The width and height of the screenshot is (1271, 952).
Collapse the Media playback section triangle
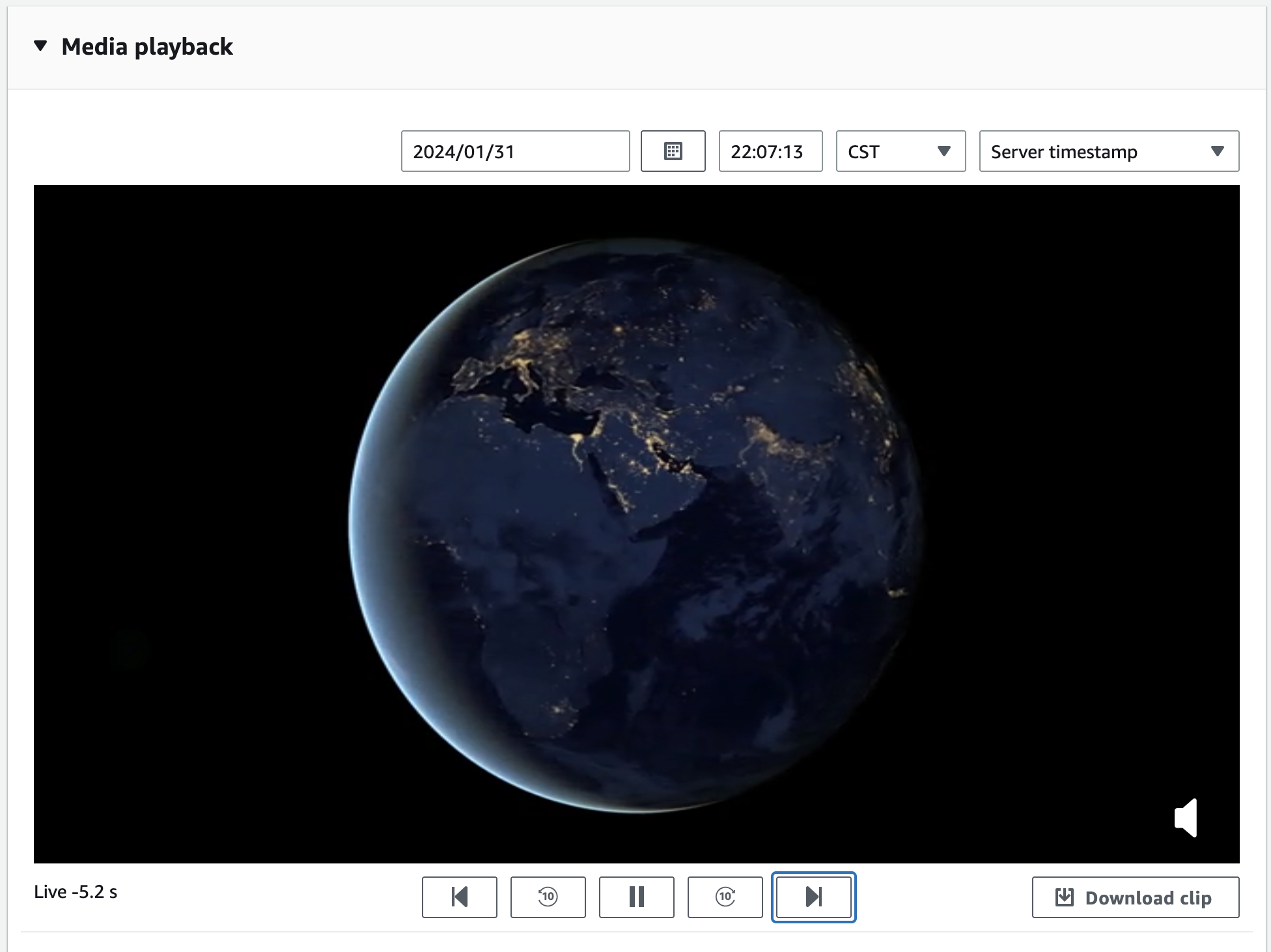[x=40, y=46]
